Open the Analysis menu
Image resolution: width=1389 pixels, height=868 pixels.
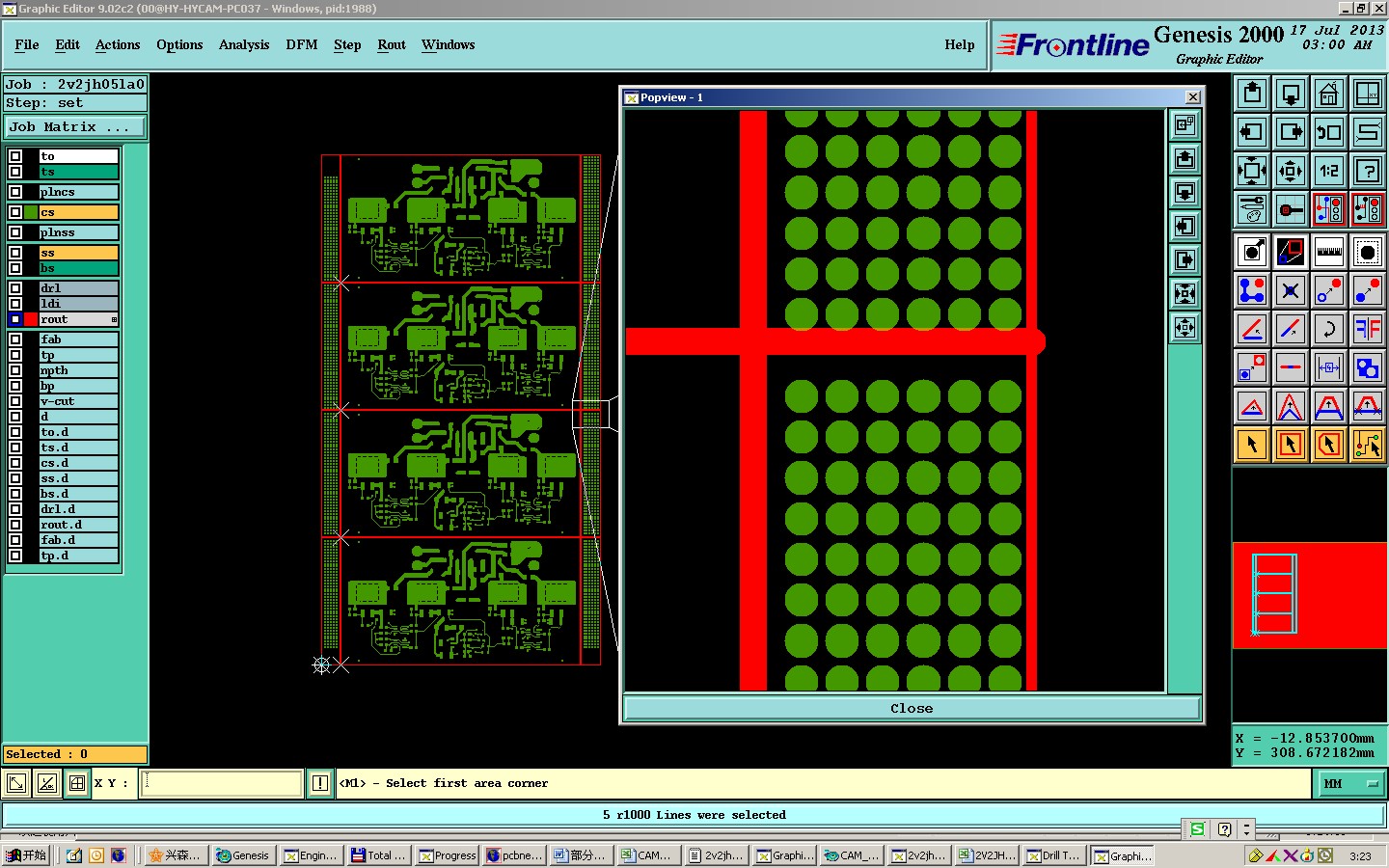(244, 44)
